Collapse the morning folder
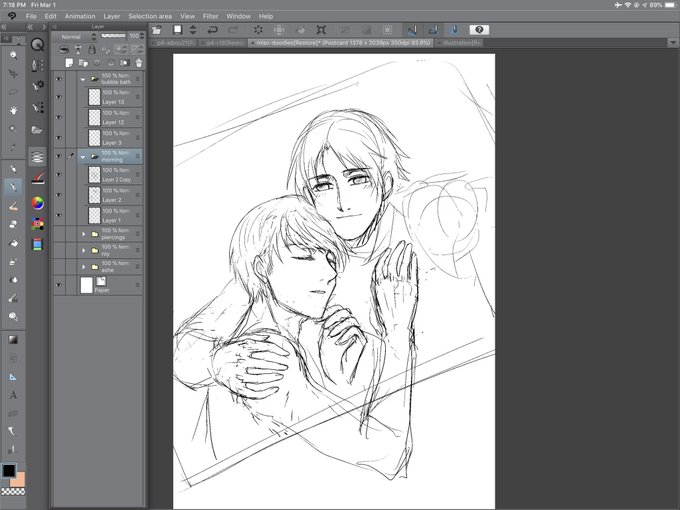This screenshot has width=680, height=510. pyautogui.click(x=83, y=157)
